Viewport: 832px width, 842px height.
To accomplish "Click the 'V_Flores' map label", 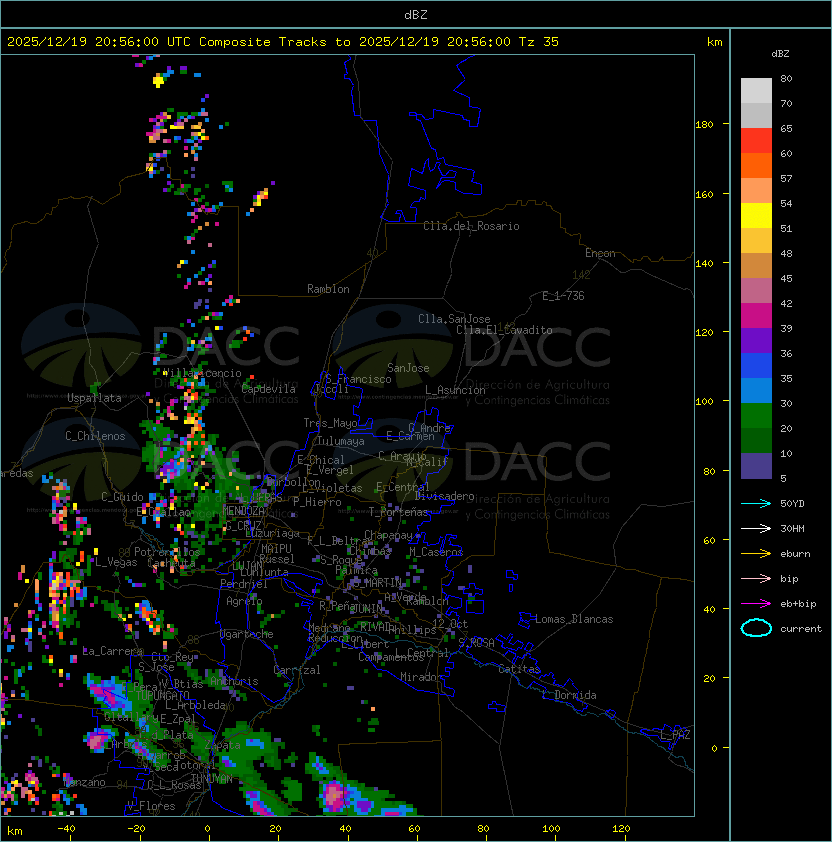I will (x=151, y=806).
